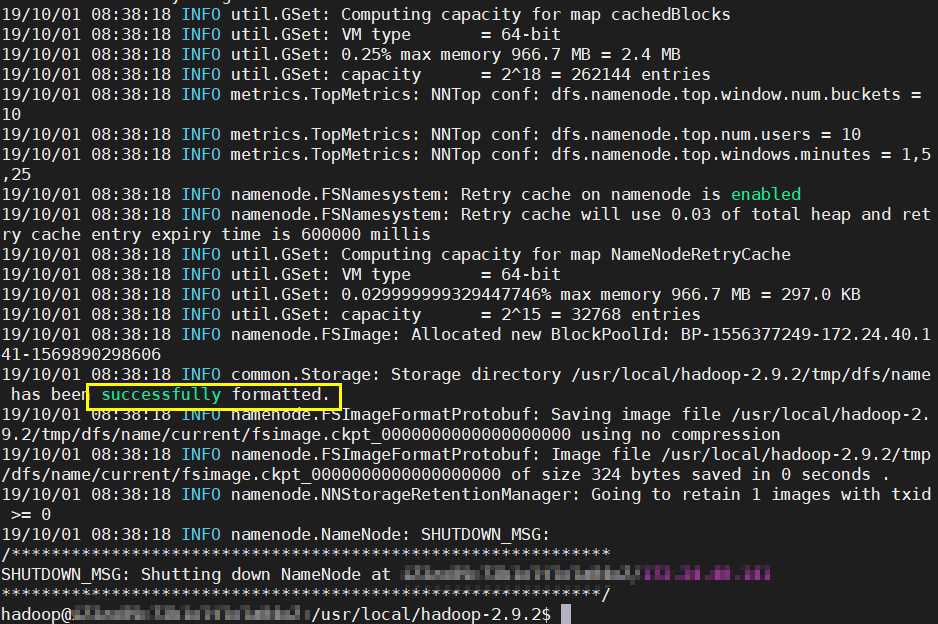Click 'namenode.NameNode: SHUTDOWN_MSG:' text
The width and height of the screenshot is (938, 624).
390,535
